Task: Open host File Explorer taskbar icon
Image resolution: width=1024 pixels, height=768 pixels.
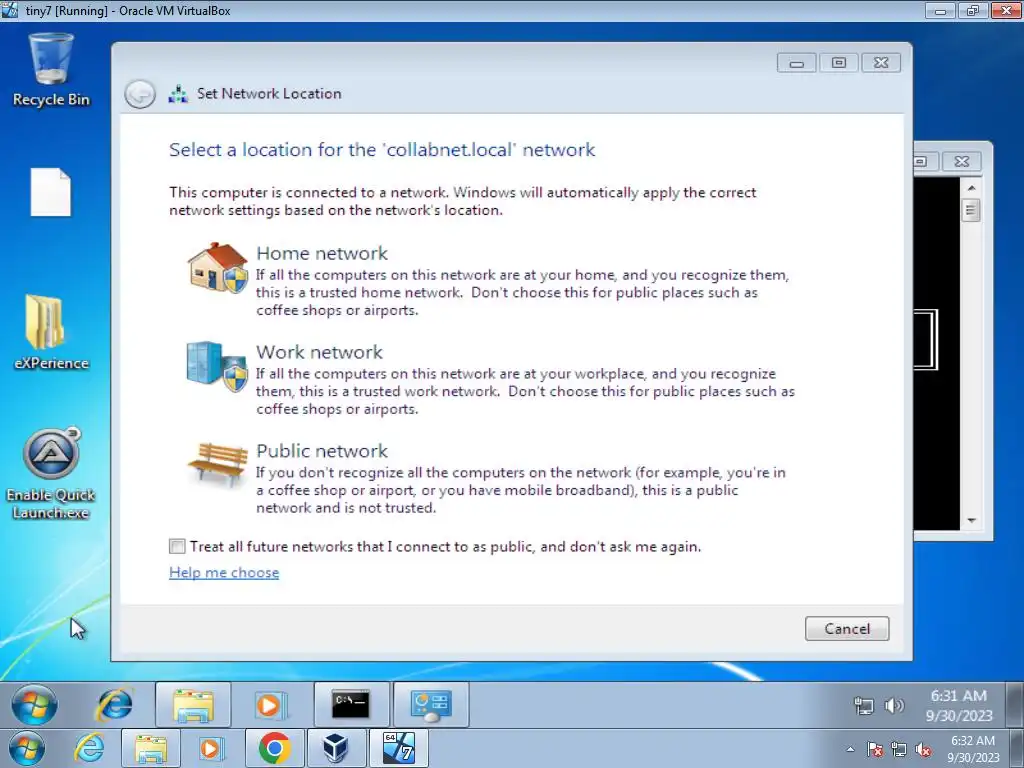Action: [150, 749]
